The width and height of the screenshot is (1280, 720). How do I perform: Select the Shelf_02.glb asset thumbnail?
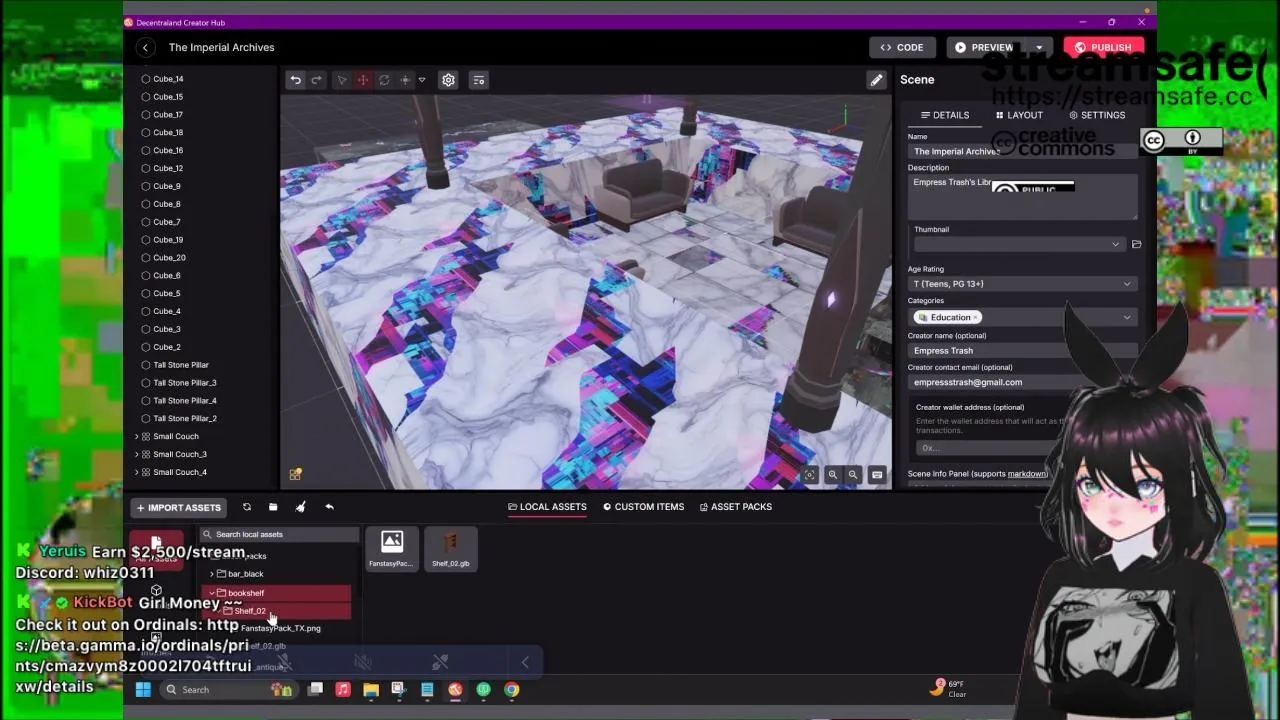[x=451, y=548]
